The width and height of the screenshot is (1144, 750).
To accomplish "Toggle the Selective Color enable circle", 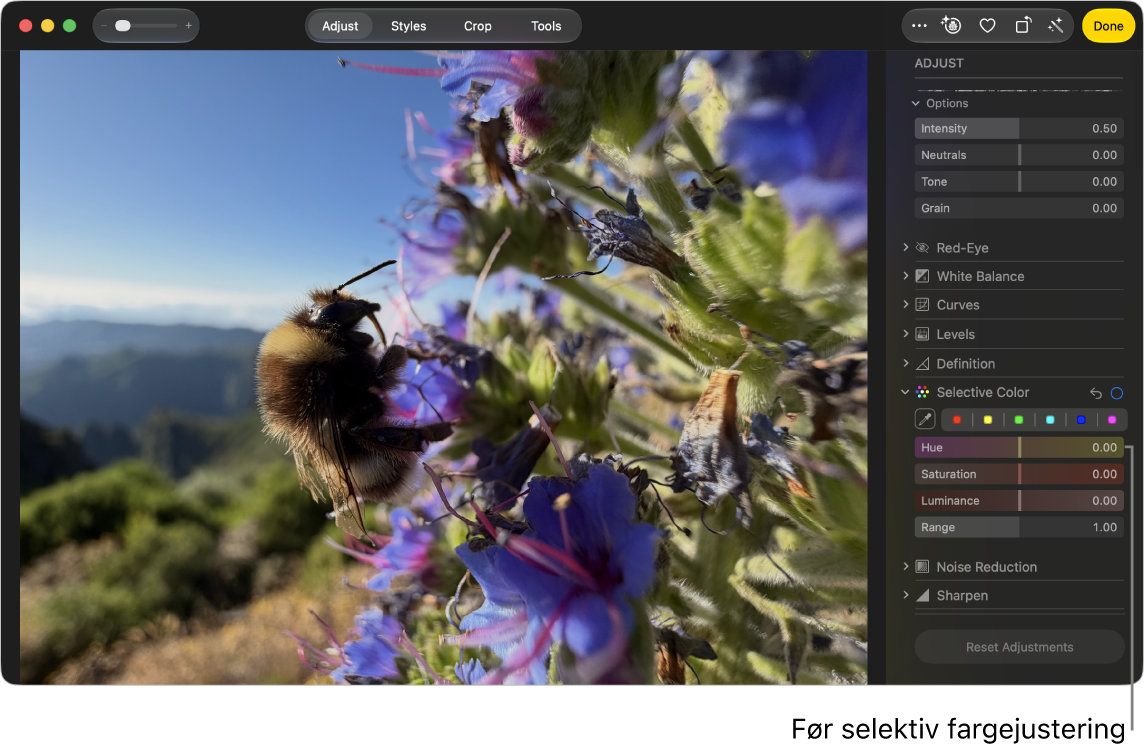I will (x=1117, y=393).
